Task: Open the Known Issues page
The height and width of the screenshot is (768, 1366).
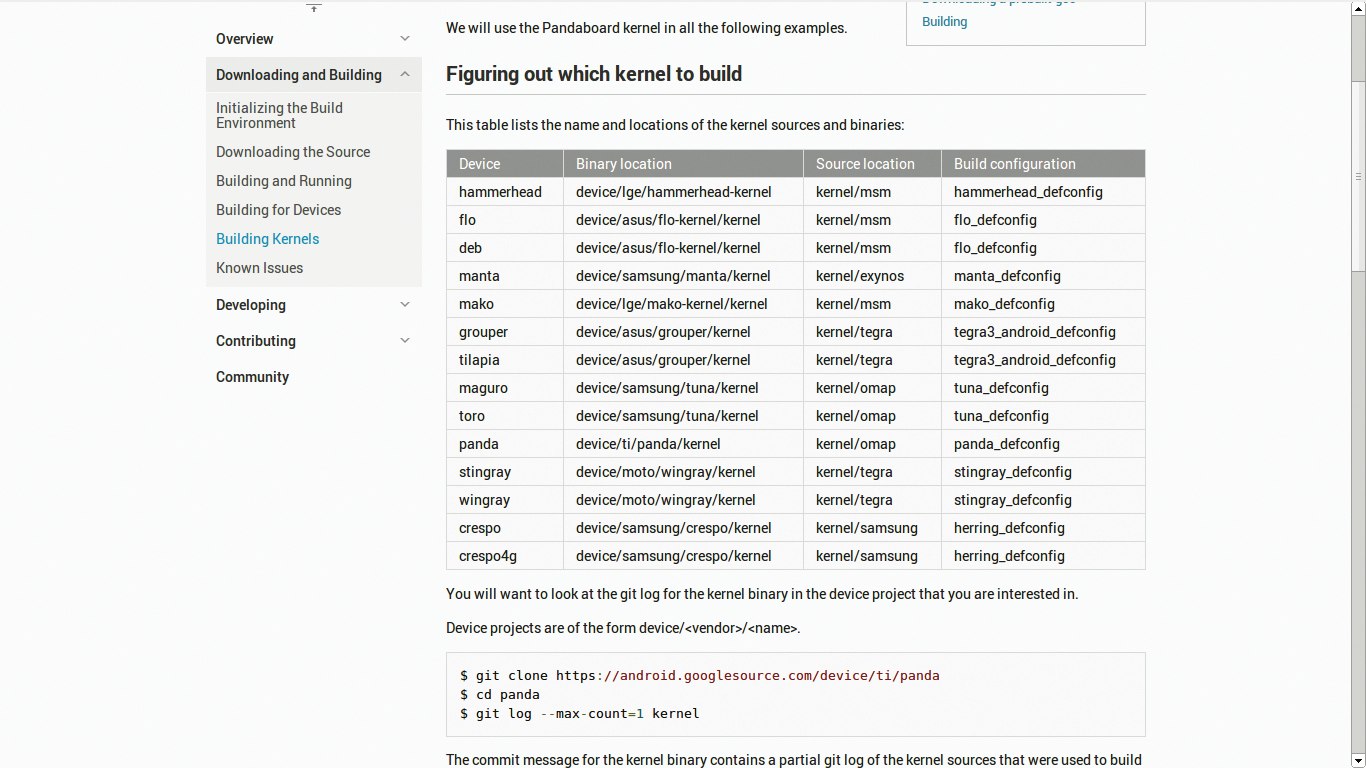Action: [259, 268]
